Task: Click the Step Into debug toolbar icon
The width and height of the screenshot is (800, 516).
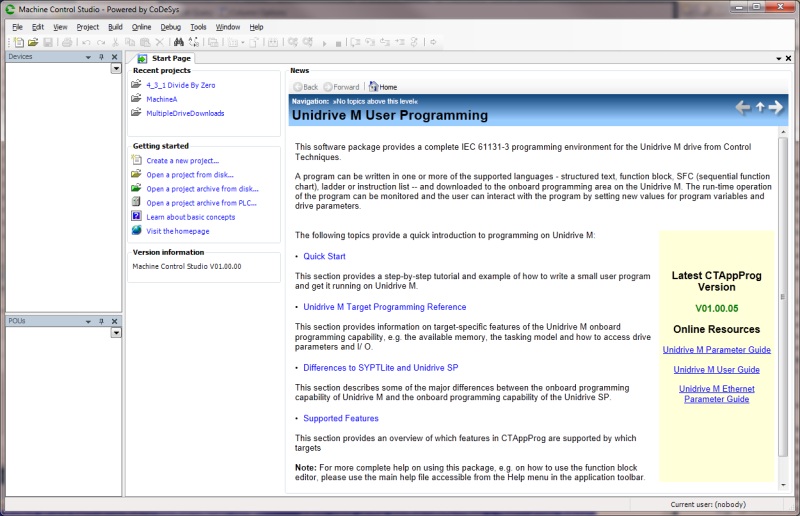Action: tap(370, 42)
